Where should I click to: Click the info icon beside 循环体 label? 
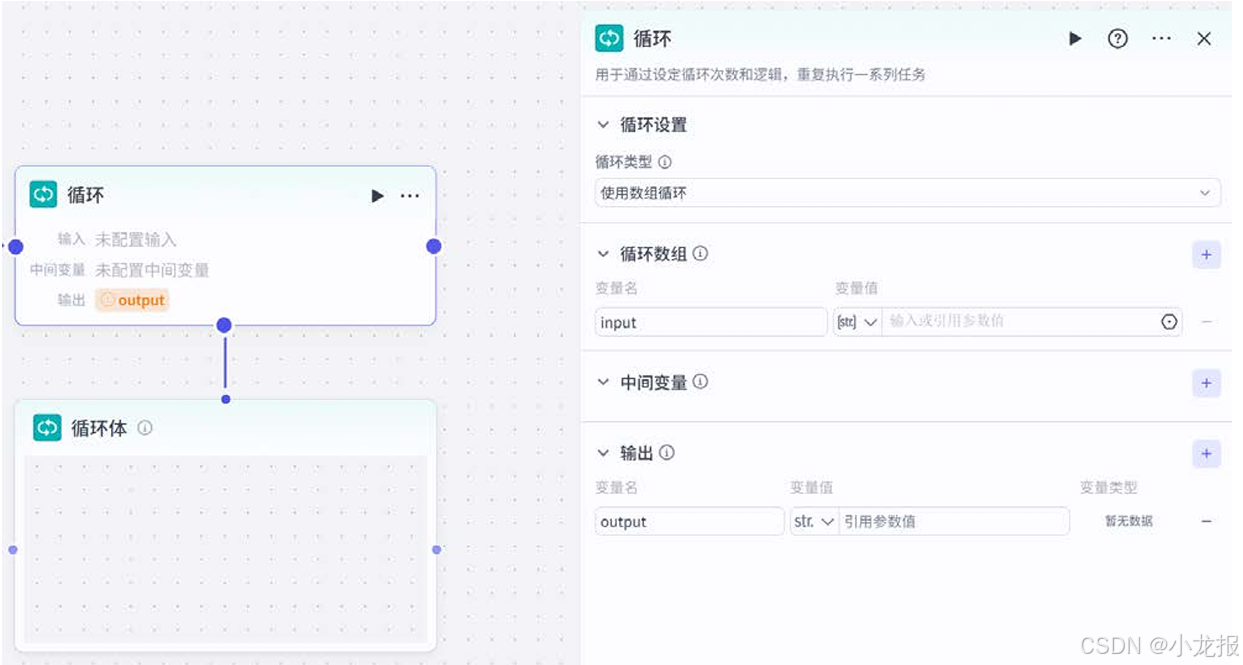coord(146,427)
